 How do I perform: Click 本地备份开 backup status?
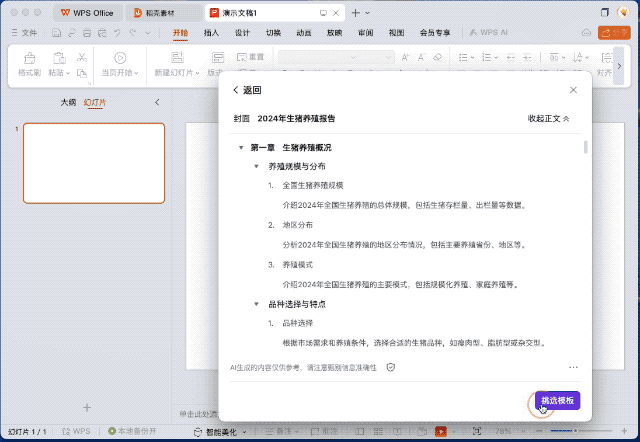[132, 431]
